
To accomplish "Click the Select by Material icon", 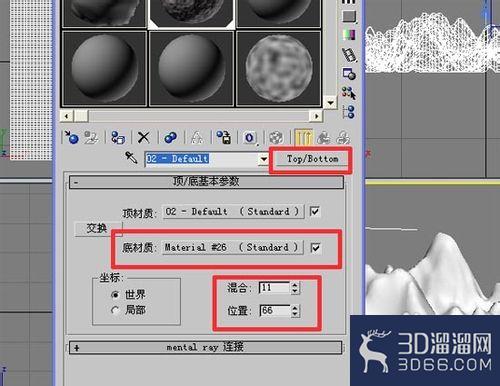I will [x=349, y=93].
